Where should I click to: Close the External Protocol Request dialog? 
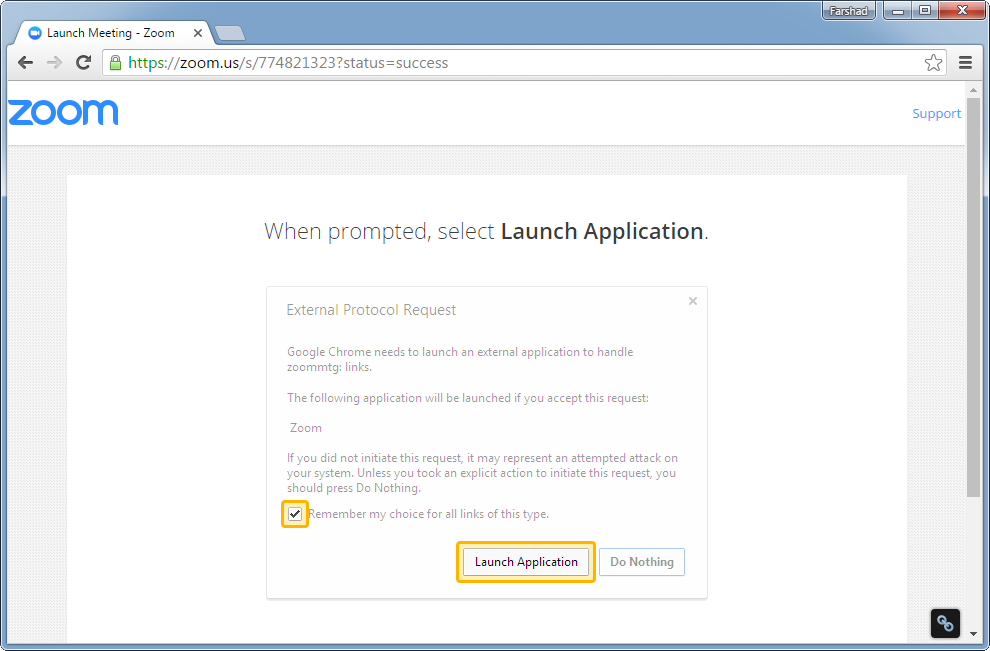(693, 301)
